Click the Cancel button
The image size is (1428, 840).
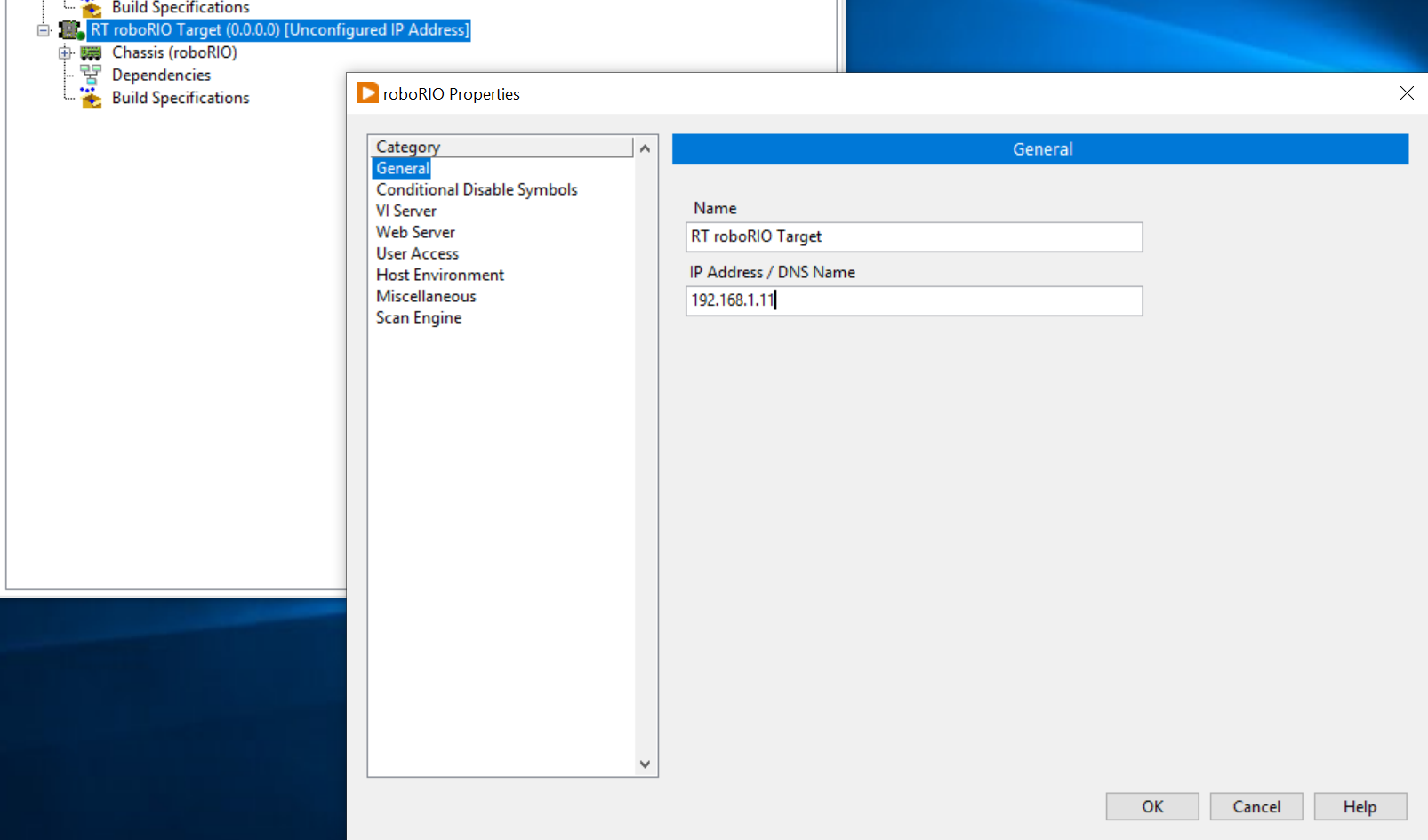click(x=1256, y=806)
